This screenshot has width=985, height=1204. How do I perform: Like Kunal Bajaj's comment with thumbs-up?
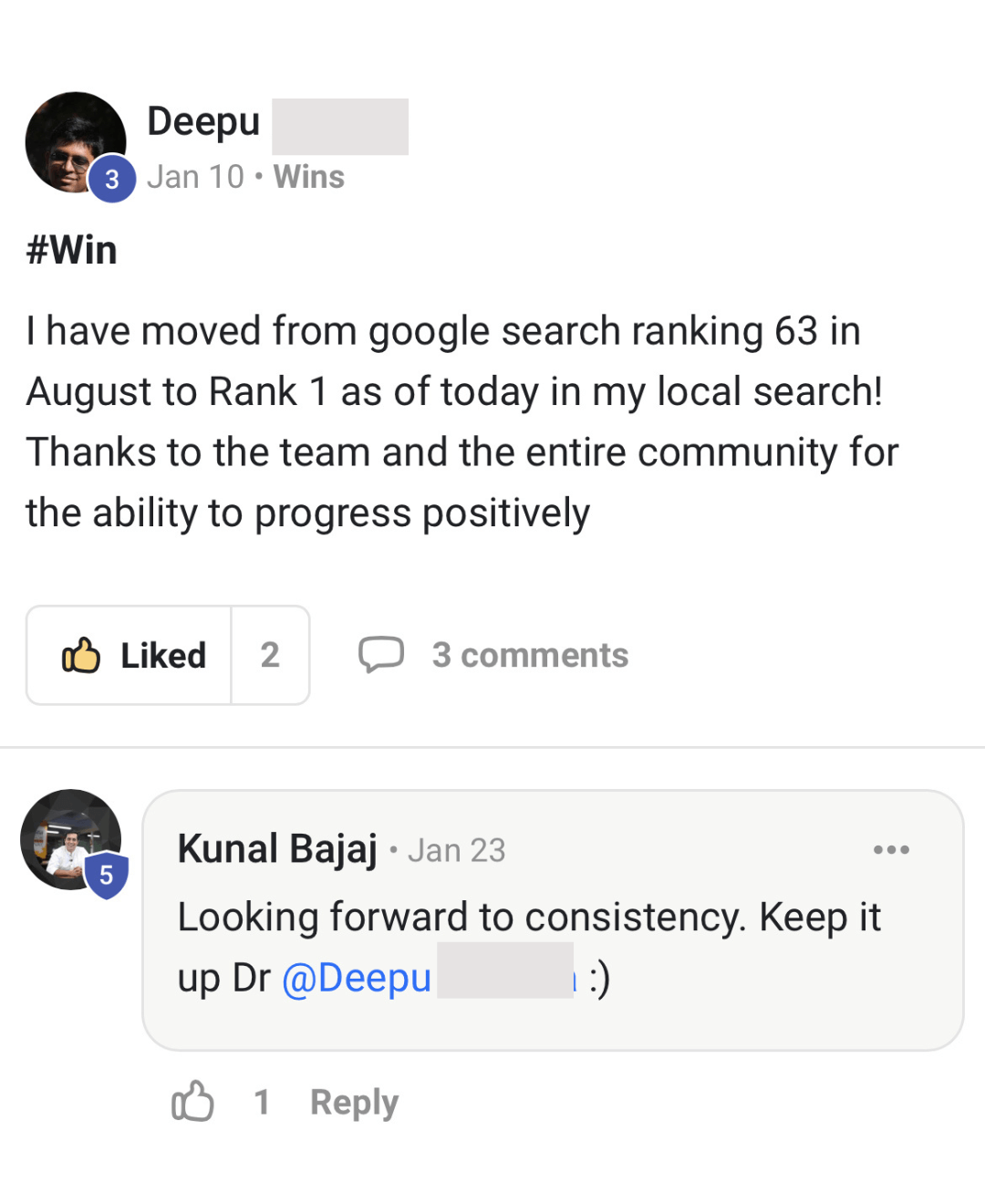192,1101
